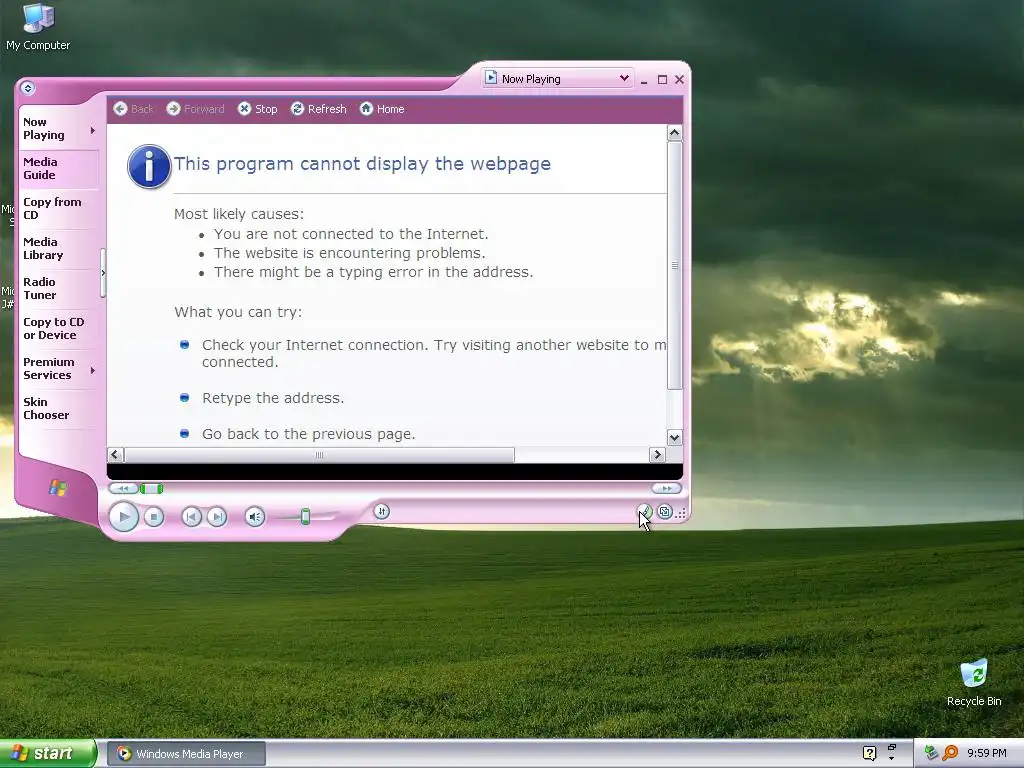The width and height of the screenshot is (1024, 768).
Task: Click the orange magnifier tray icon
Action: 950,753
